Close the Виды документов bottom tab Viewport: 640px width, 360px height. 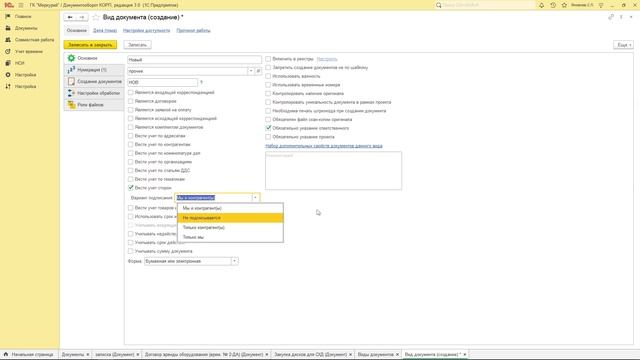coord(397,354)
